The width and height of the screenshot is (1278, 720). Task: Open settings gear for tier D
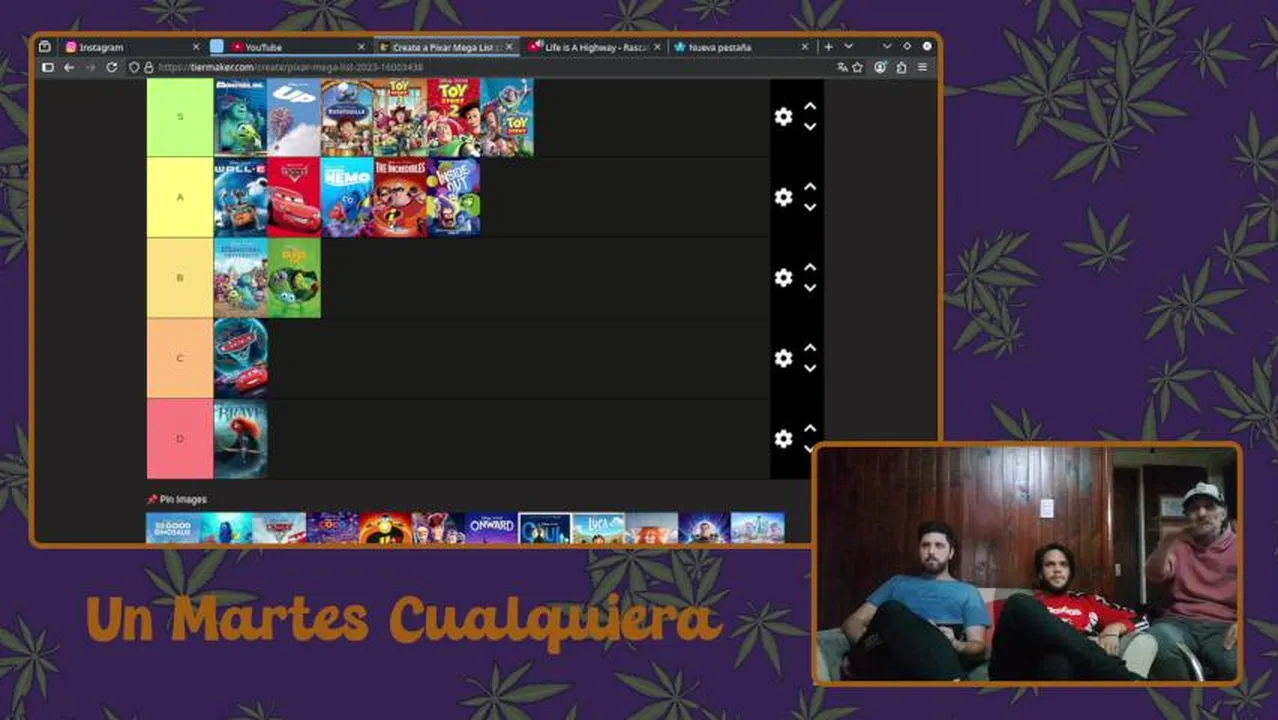click(783, 439)
